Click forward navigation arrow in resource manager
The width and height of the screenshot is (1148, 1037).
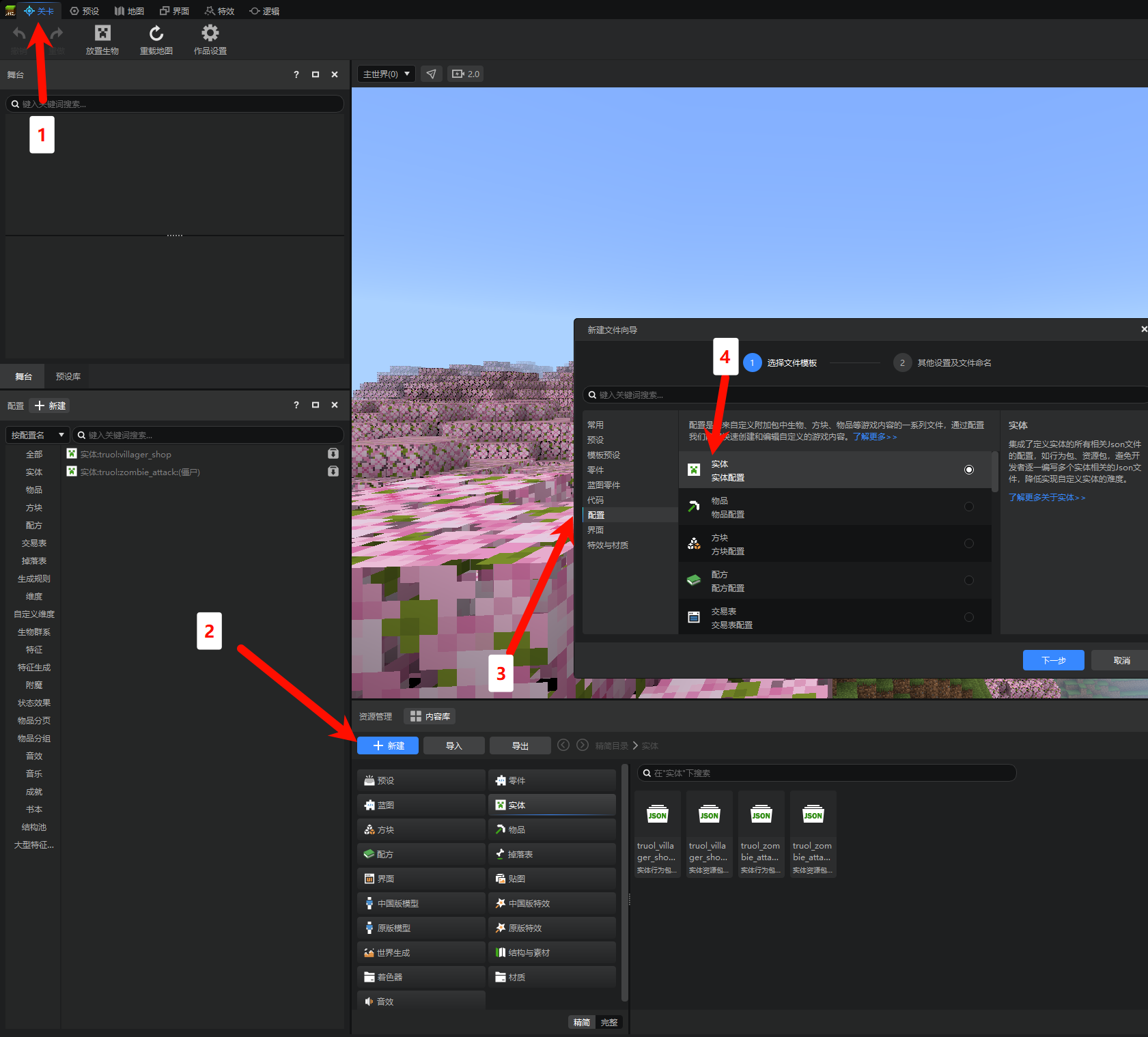[583, 745]
